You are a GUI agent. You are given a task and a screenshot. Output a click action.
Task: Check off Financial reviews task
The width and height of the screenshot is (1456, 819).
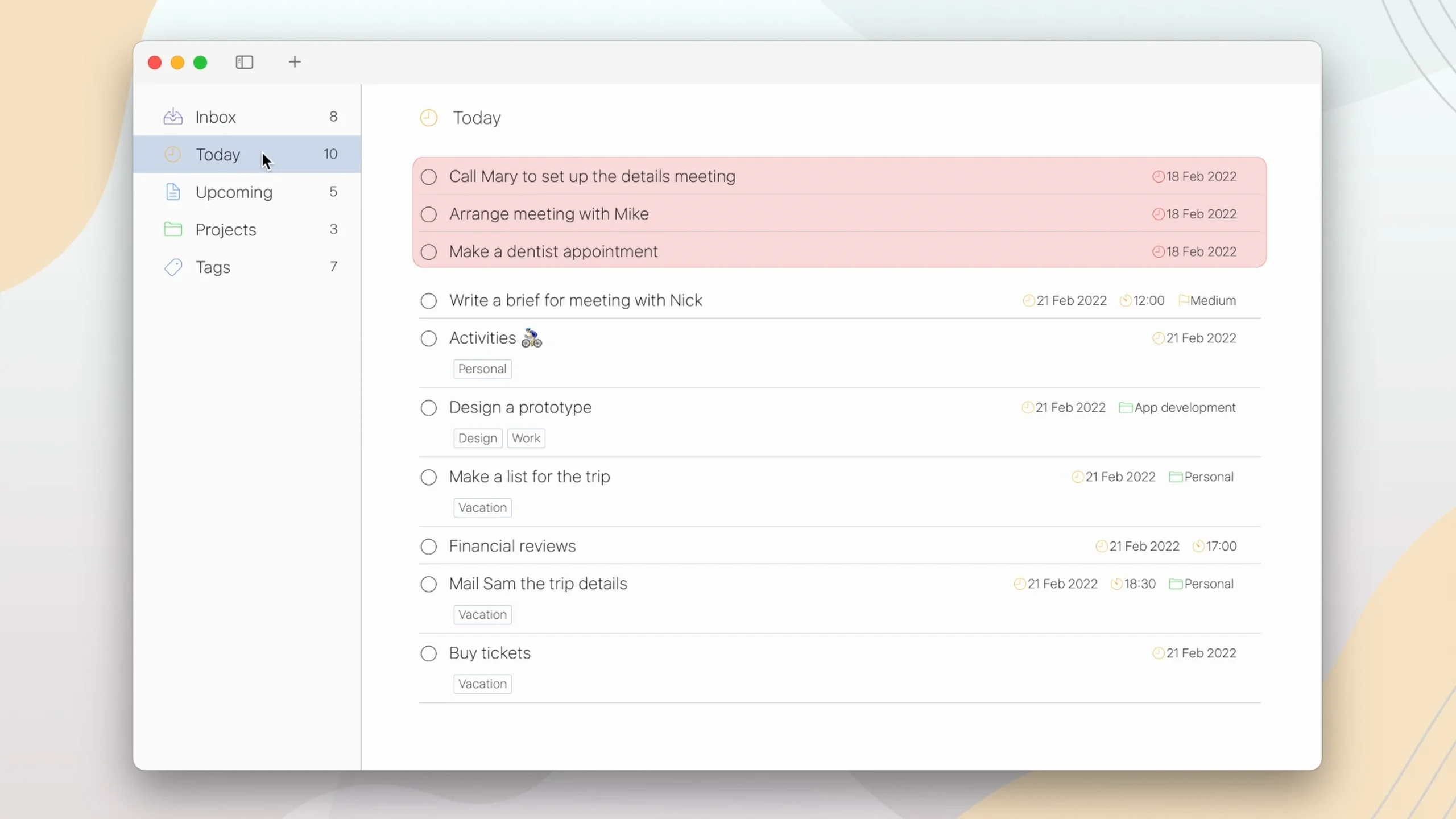(x=429, y=547)
